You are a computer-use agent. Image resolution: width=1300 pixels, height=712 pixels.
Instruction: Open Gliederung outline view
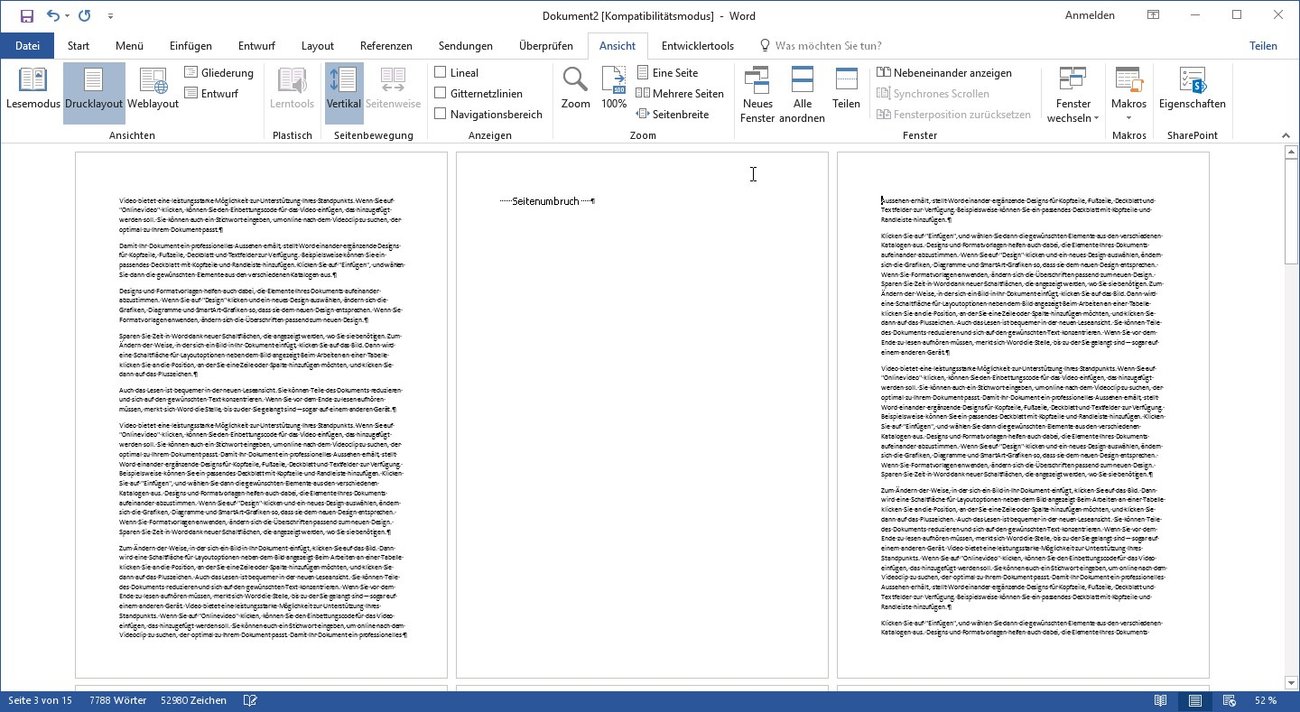pos(219,73)
